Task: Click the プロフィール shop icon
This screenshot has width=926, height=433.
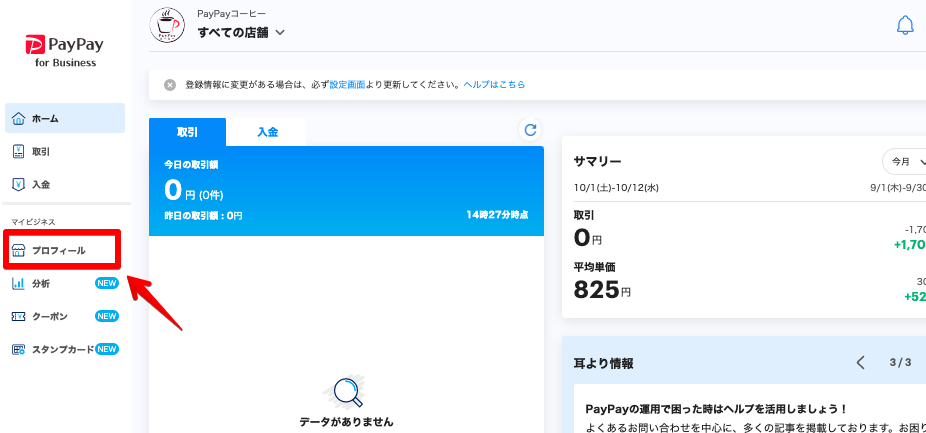Action: point(19,250)
